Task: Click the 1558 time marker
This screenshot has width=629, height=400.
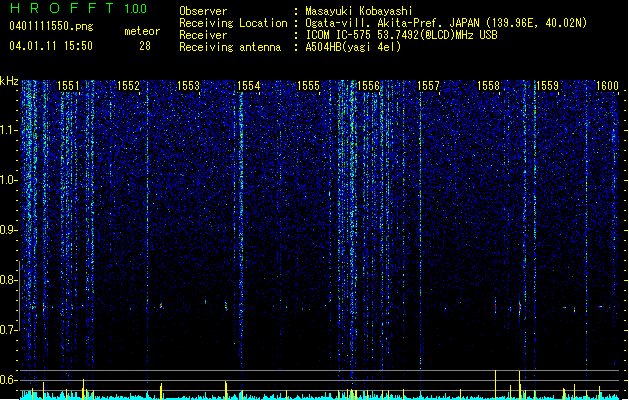Action: 488,86
